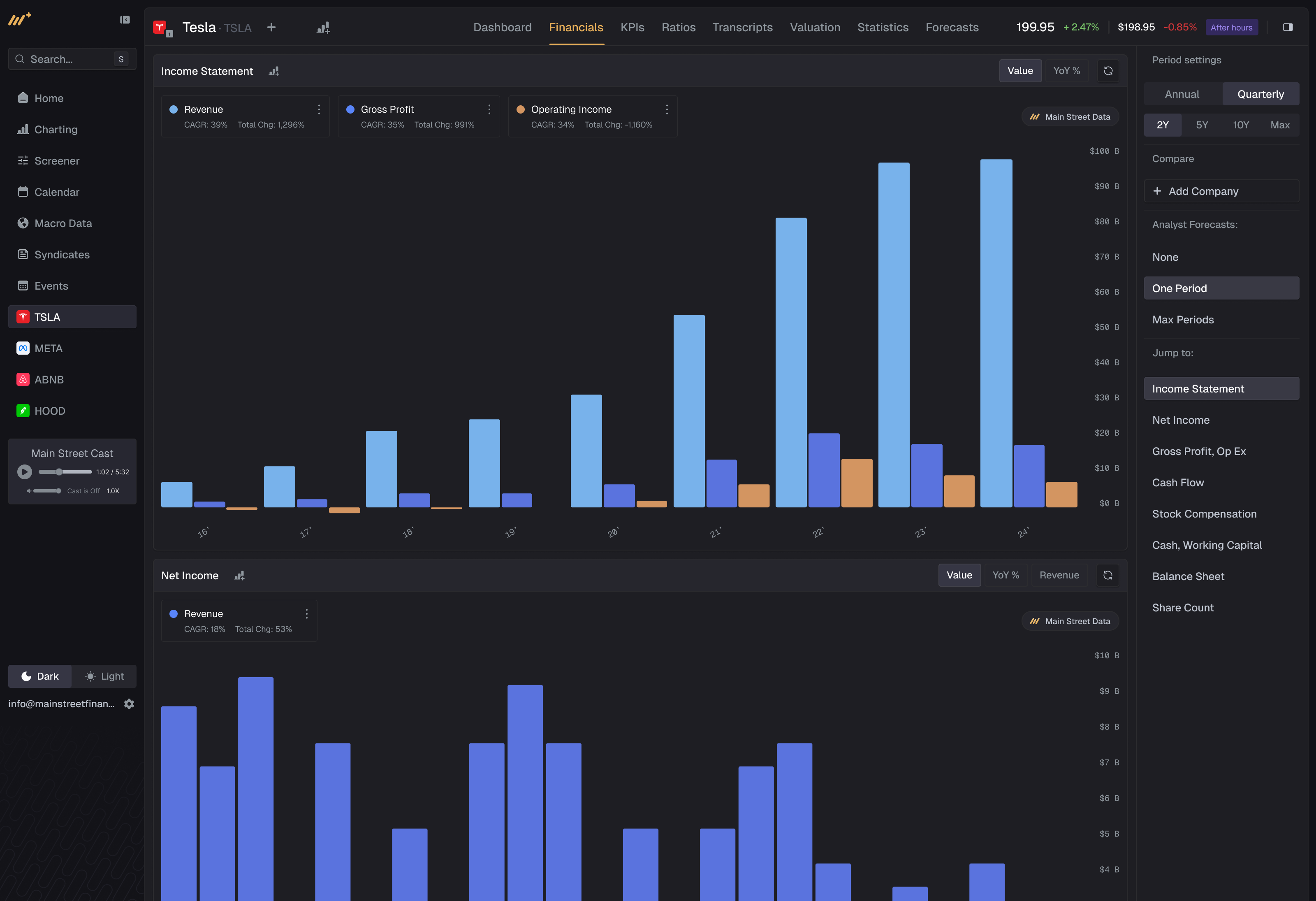This screenshot has height=901, width=1316.
Task: Open account settings gear icon
Action: pyautogui.click(x=129, y=704)
